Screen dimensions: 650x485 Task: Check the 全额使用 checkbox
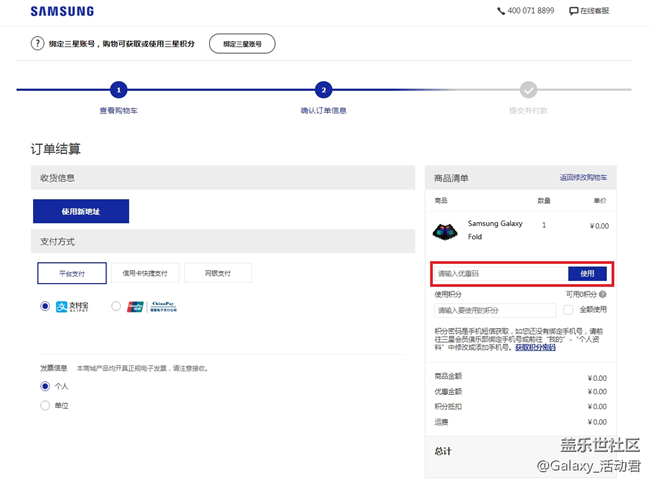pos(568,310)
